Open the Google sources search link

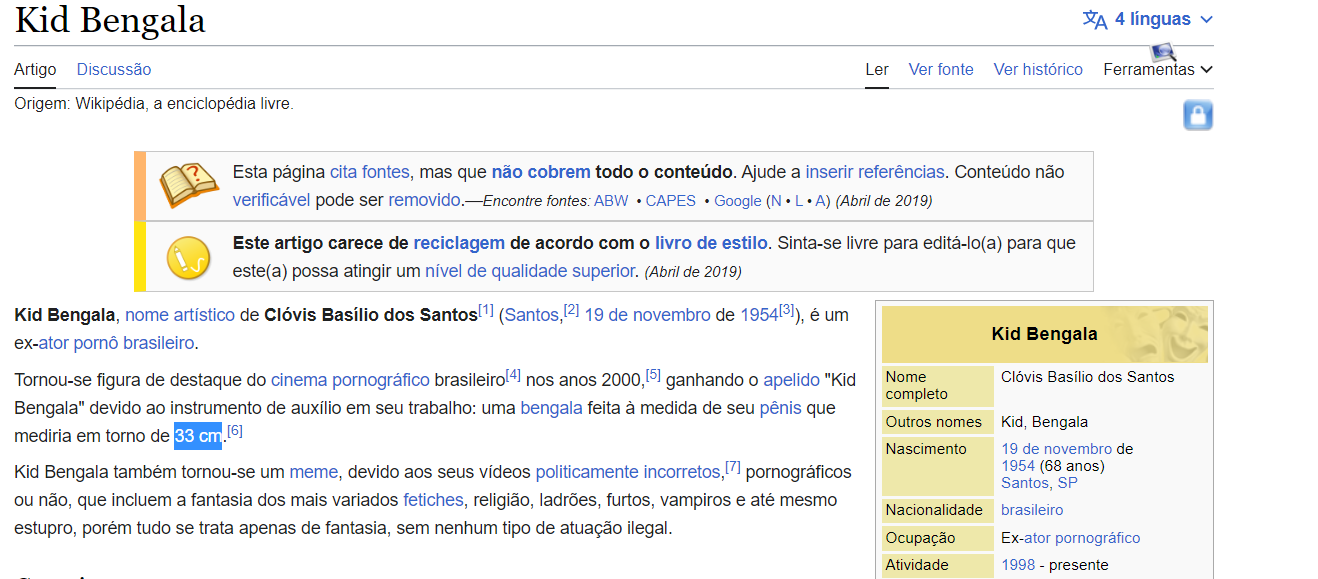(x=738, y=201)
